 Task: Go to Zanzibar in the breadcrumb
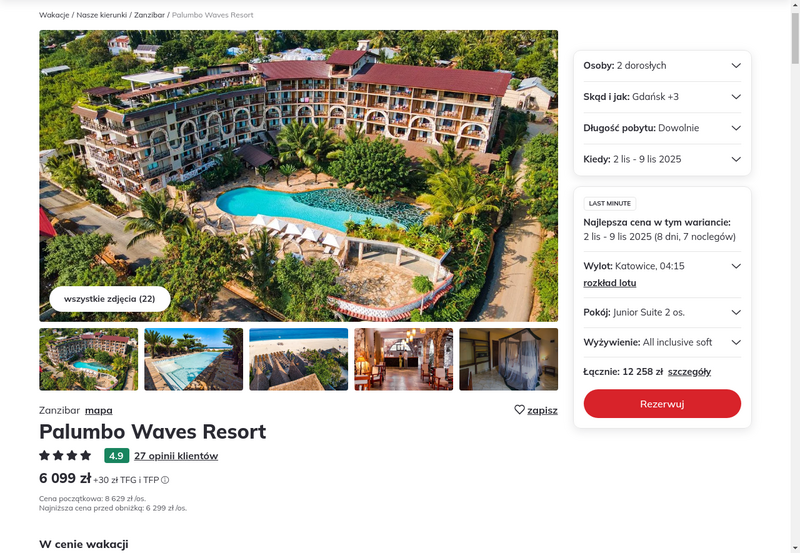coord(149,15)
